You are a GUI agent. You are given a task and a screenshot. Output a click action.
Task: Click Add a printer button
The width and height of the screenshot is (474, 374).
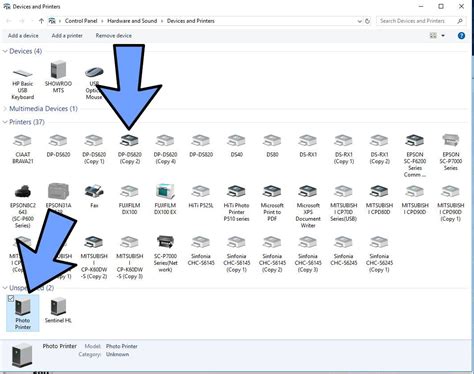(67, 36)
